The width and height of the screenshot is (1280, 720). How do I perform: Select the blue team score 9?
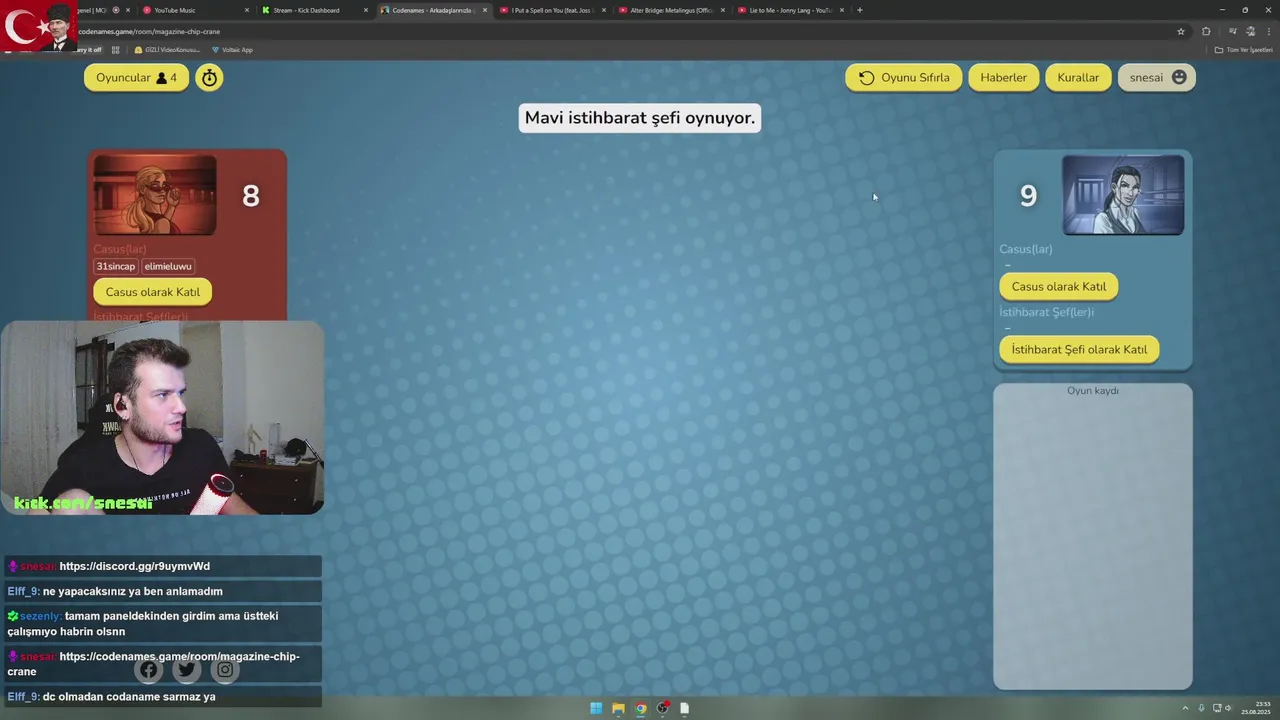click(x=1028, y=196)
